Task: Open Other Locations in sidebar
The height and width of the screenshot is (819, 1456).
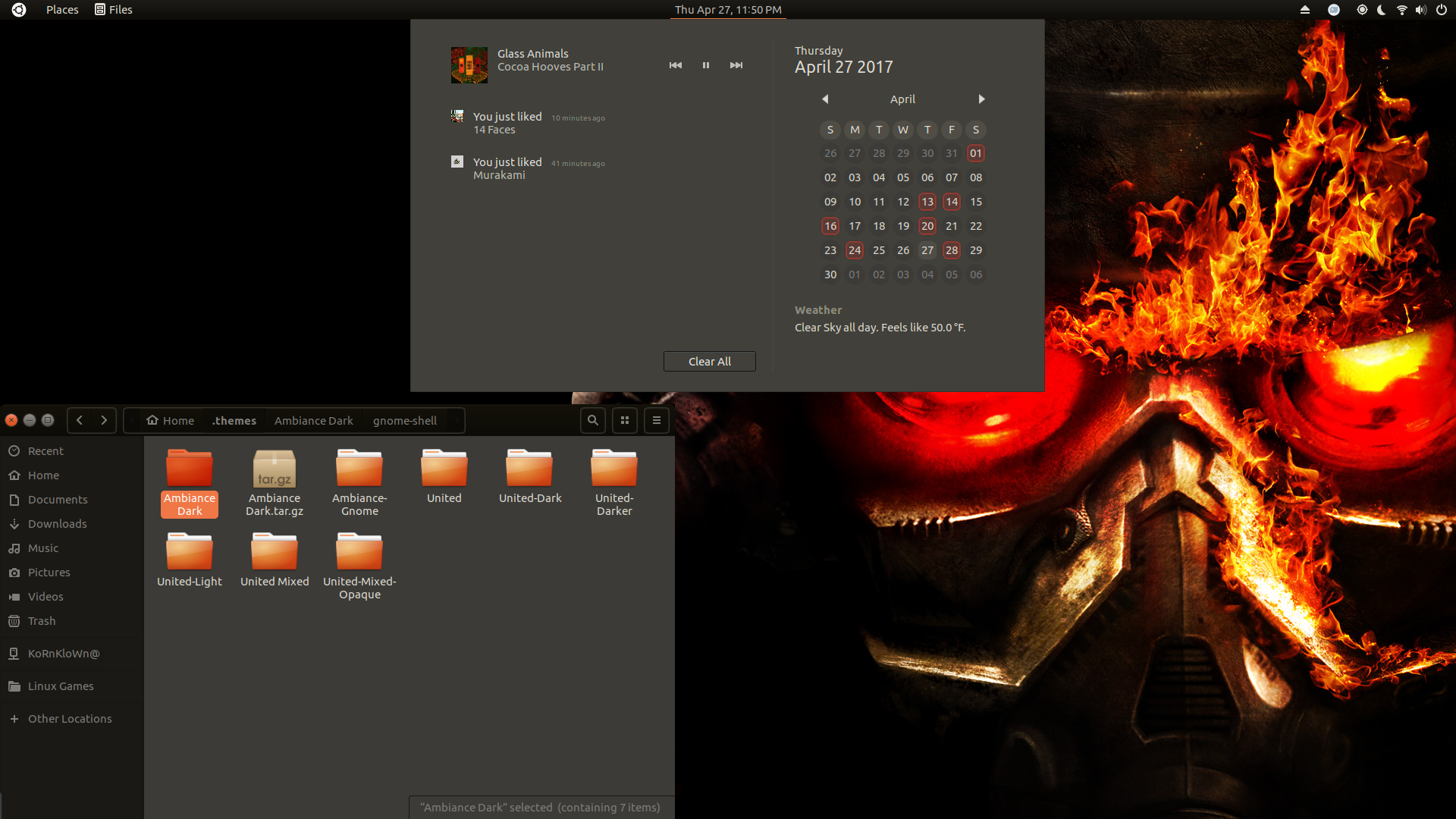Action: pyautogui.click(x=72, y=719)
